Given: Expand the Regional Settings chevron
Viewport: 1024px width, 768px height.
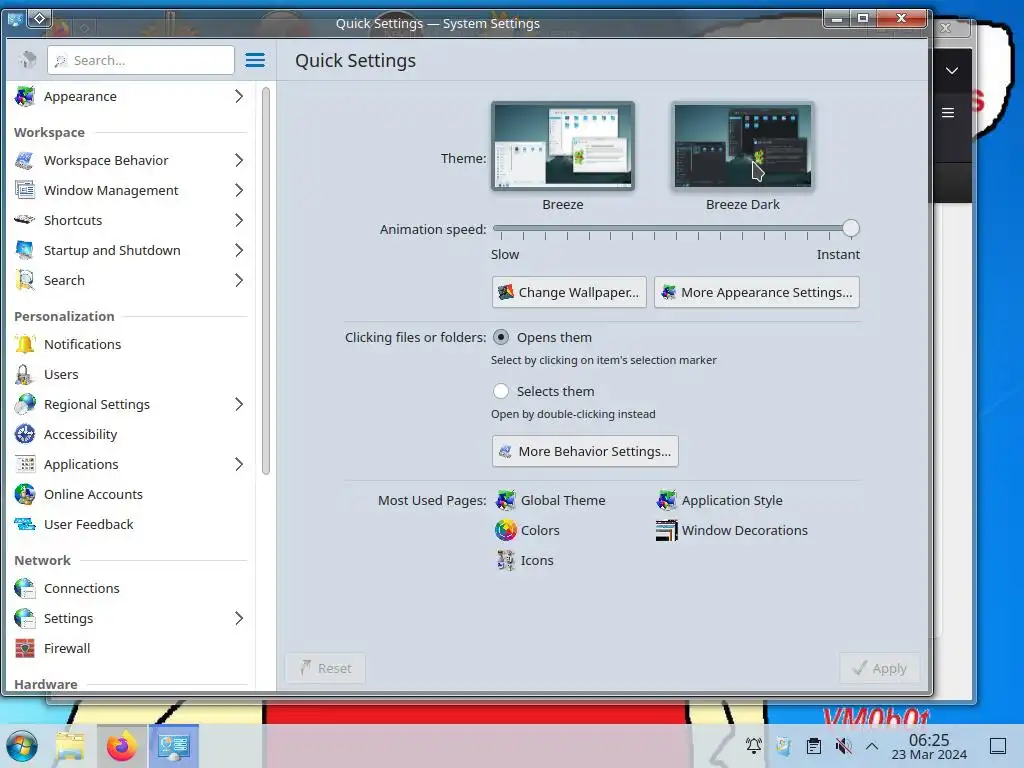Looking at the screenshot, I should point(239,404).
